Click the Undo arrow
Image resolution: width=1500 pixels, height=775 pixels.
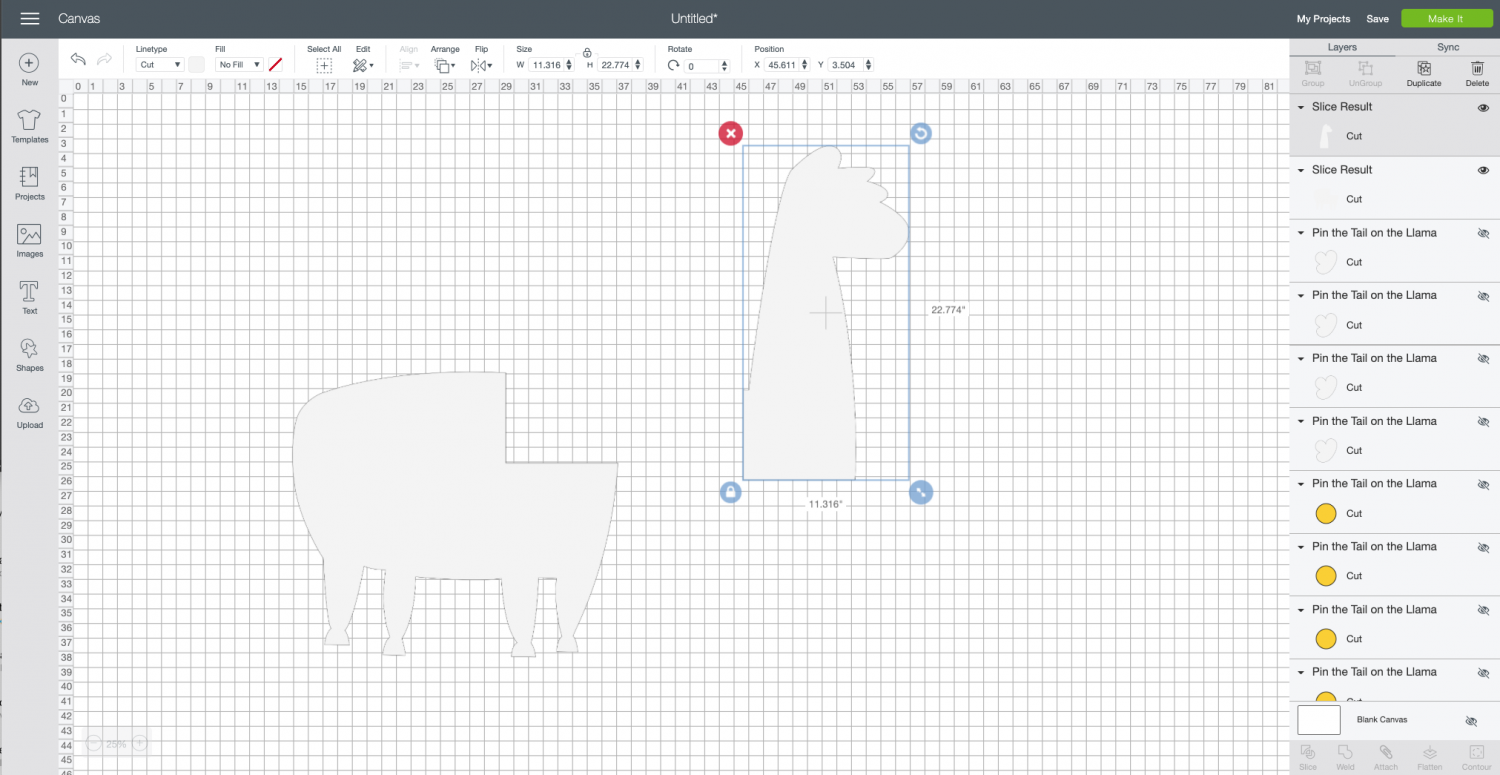[x=78, y=60]
